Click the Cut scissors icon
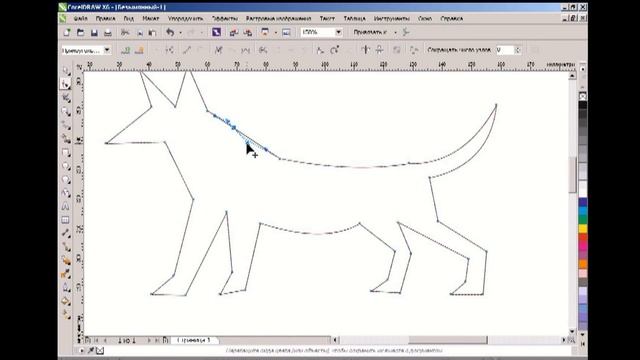This screenshot has height=360, width=640. (125, 32)
